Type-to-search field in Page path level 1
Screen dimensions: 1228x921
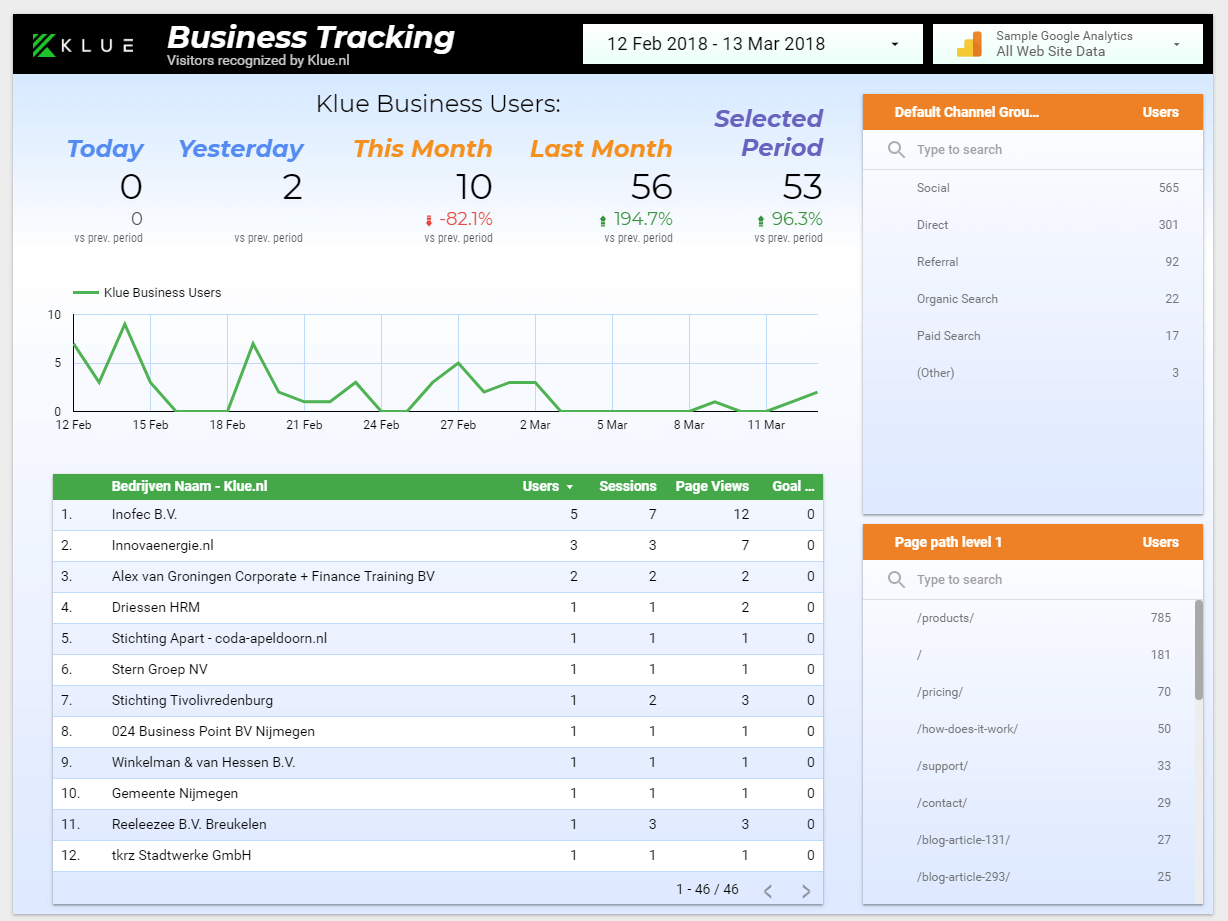[x=1033, y=580]
